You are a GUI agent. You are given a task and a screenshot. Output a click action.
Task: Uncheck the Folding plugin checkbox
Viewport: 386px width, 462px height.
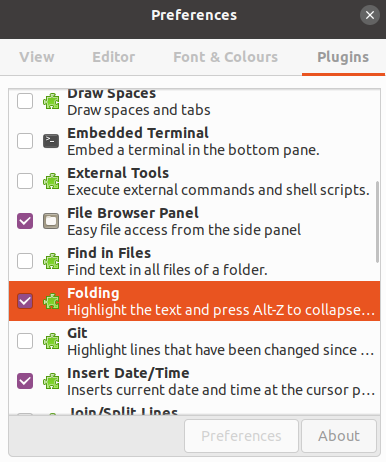(x=25, y=301)
